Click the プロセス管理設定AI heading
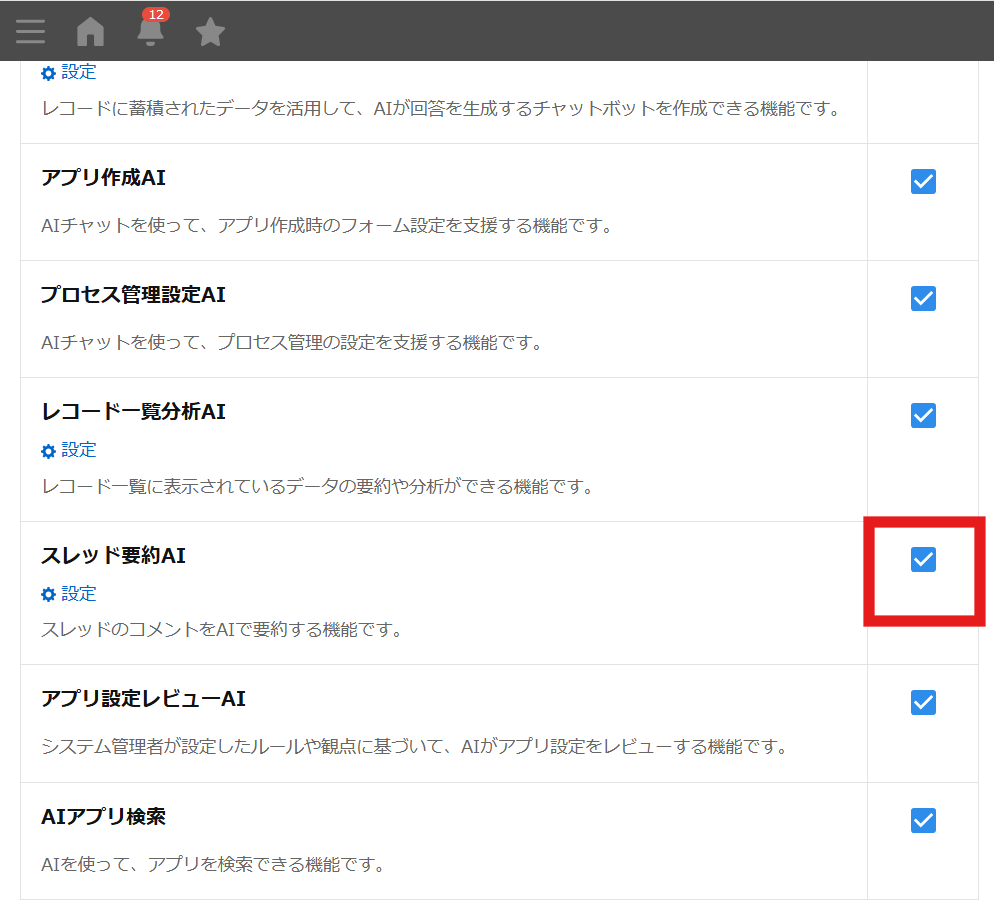994x916 pixels. tap(133, 295)
